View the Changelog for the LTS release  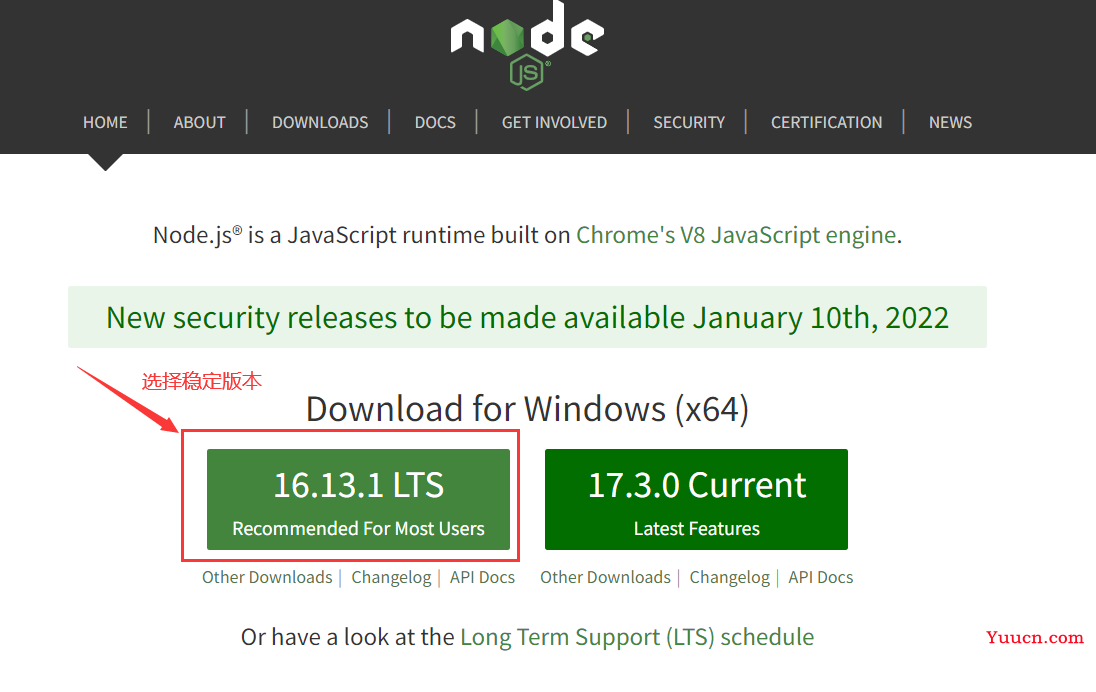click(x=391, y=577)
